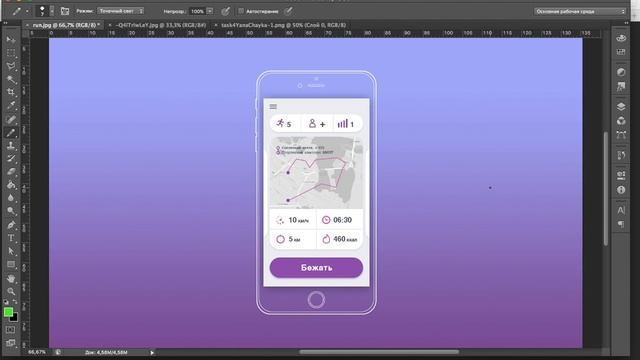Select the Rectangle shape tool
The height and width of the screenshot is (360, 640).
point(11,264)
